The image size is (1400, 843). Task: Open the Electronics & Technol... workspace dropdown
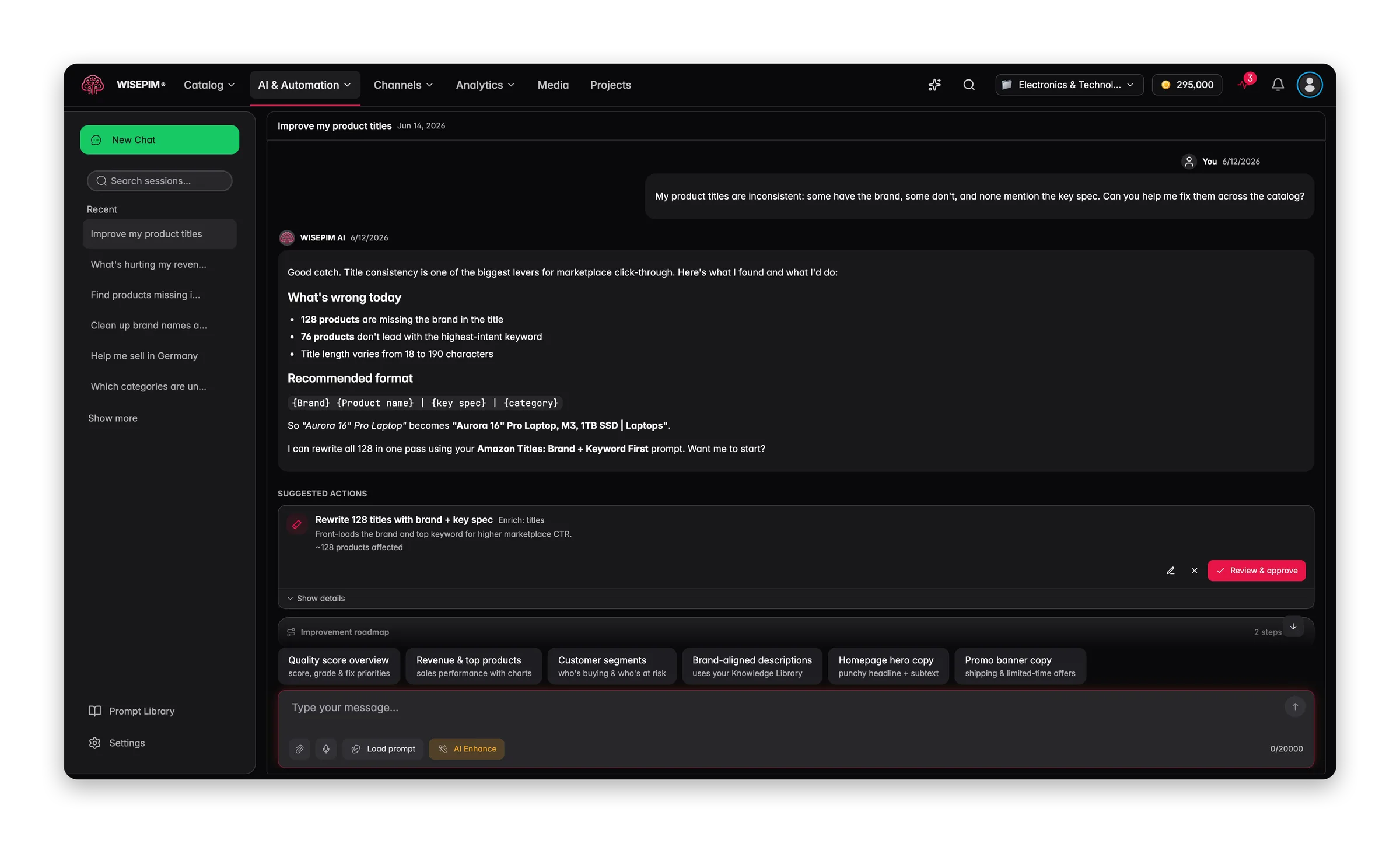1069,85
